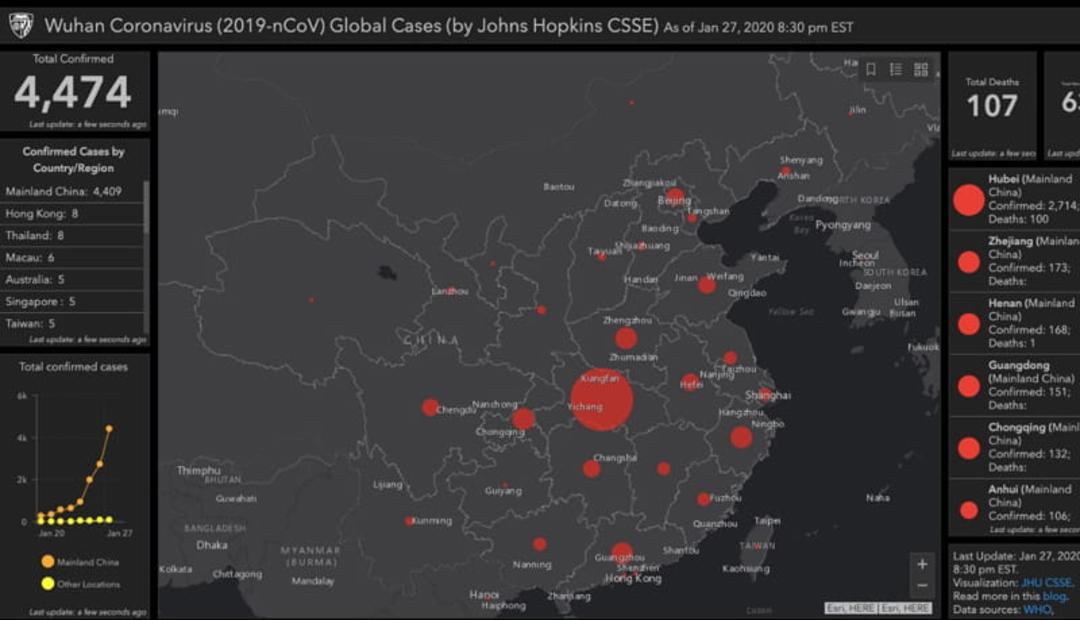Click the Confirmed Cases by Country/Region heading
Viewport: 1080px width, 620px height.
coord(73,159)
